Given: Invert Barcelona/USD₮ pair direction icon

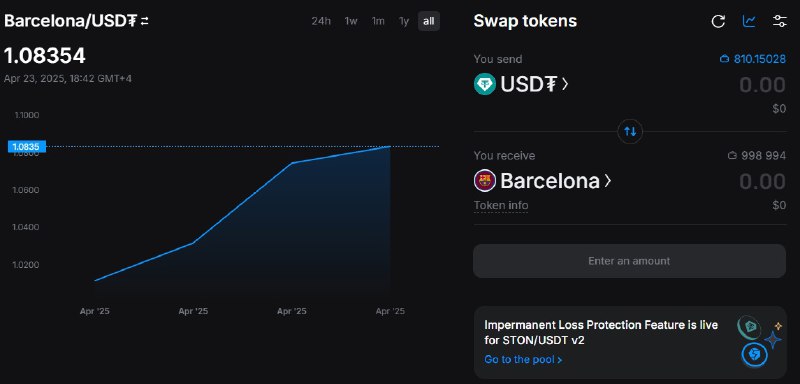Looking at the screenshot, I should click(145, 21).
